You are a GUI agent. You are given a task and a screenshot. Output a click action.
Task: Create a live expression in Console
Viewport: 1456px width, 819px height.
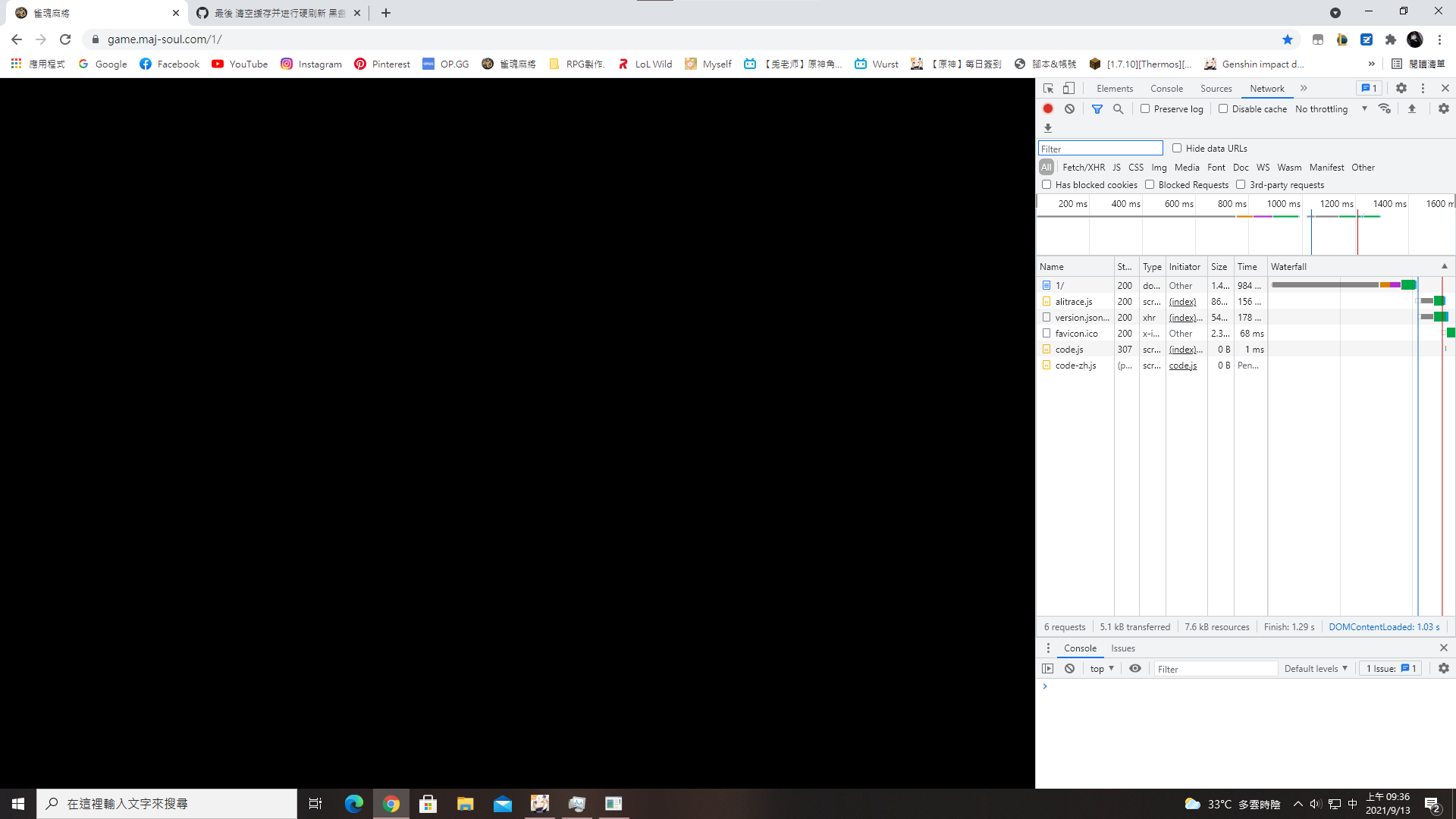pyautogui.click(x=1135, y=668)
